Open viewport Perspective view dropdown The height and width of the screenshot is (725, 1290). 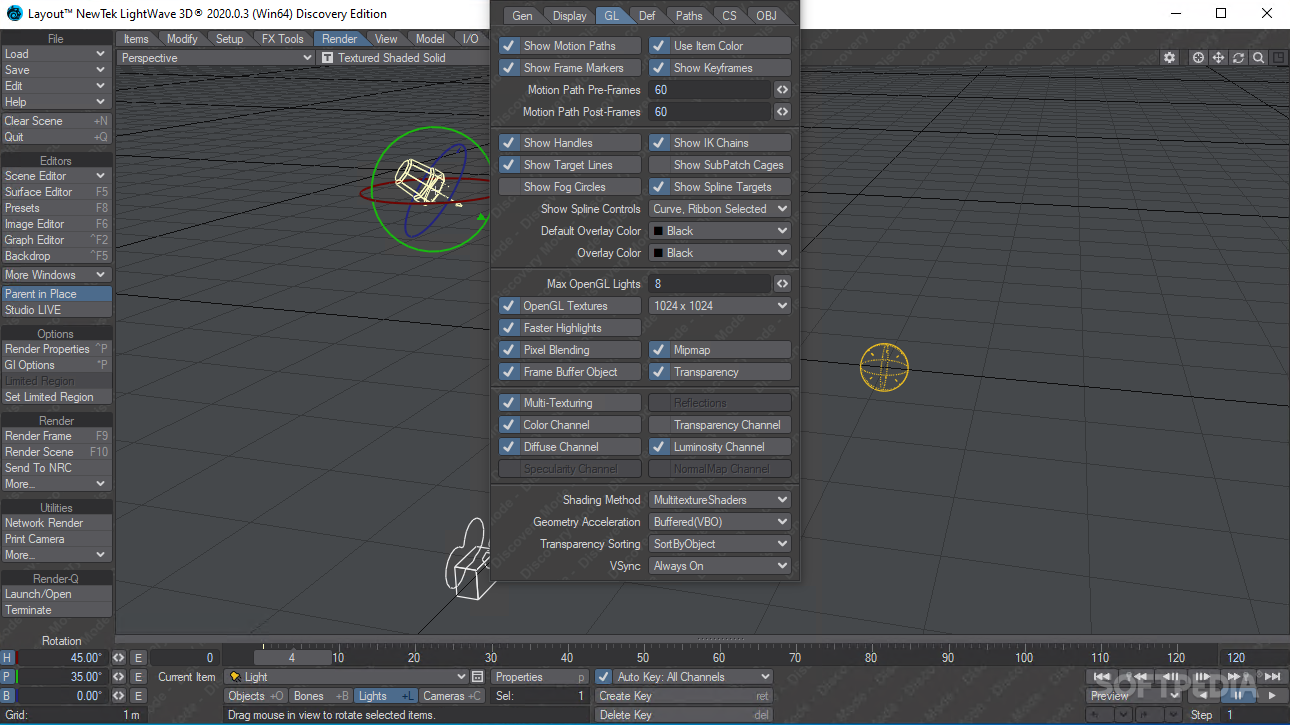coord(216,58)
